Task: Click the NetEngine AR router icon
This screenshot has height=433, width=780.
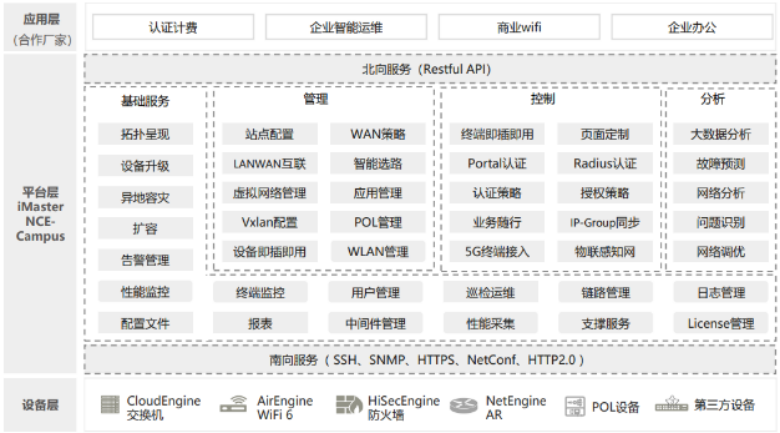Action: 464,406
